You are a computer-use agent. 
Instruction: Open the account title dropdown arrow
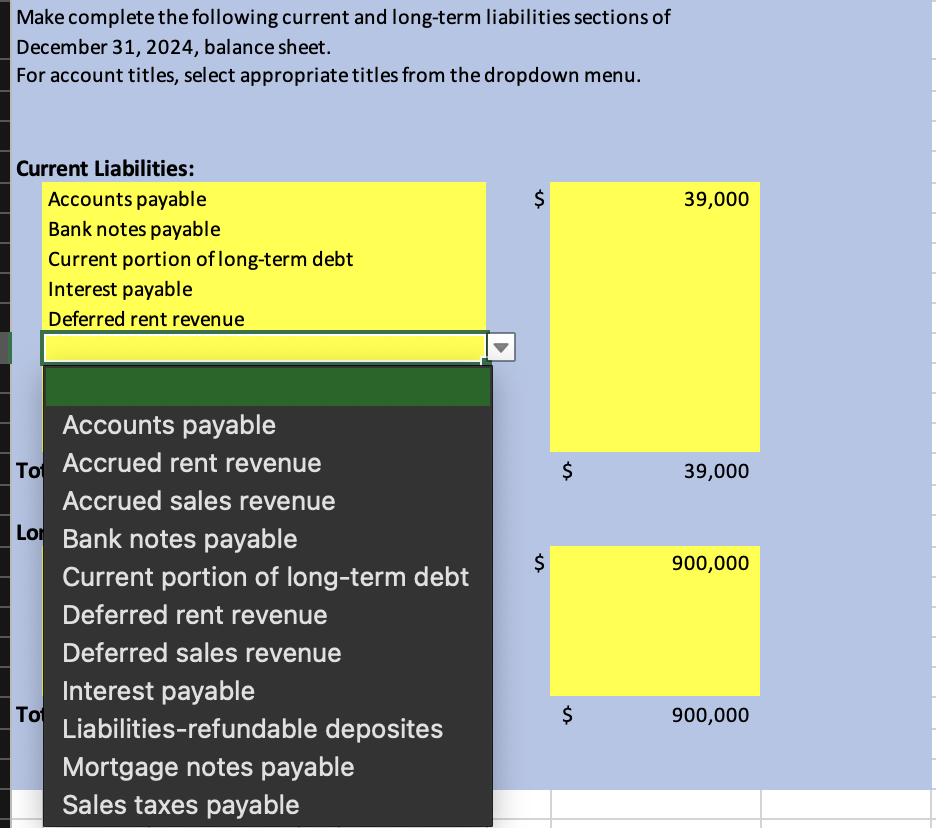point(499,346)
